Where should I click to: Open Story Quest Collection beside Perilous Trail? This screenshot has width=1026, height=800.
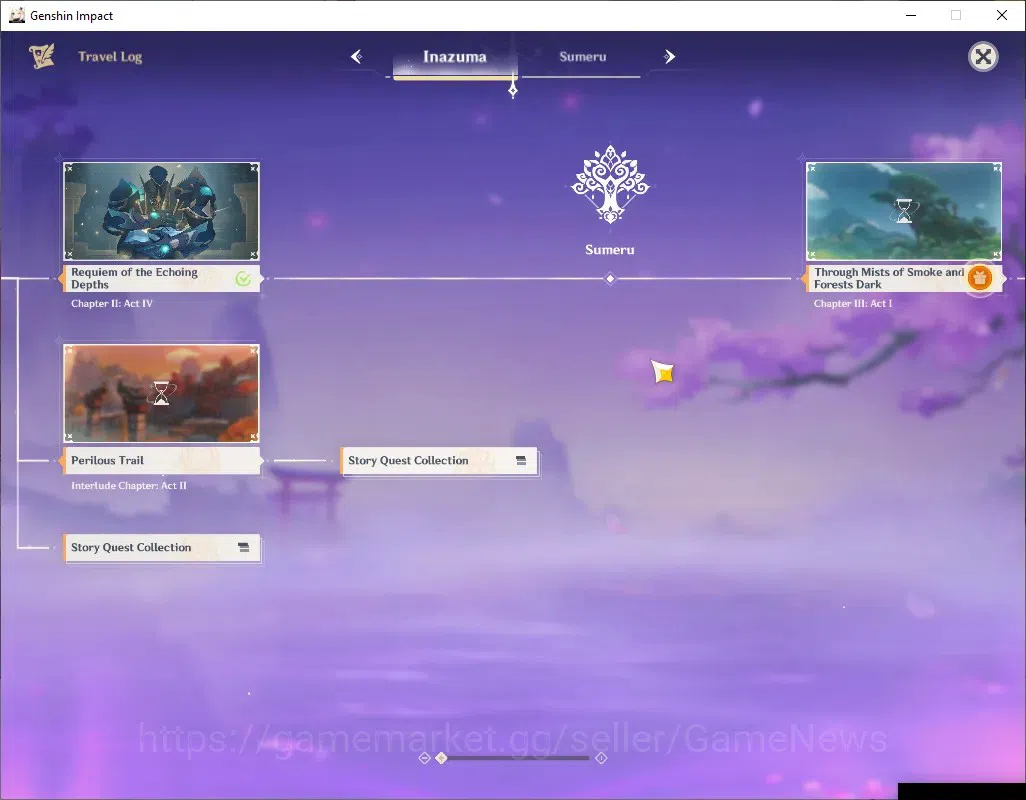pos(439,461)
